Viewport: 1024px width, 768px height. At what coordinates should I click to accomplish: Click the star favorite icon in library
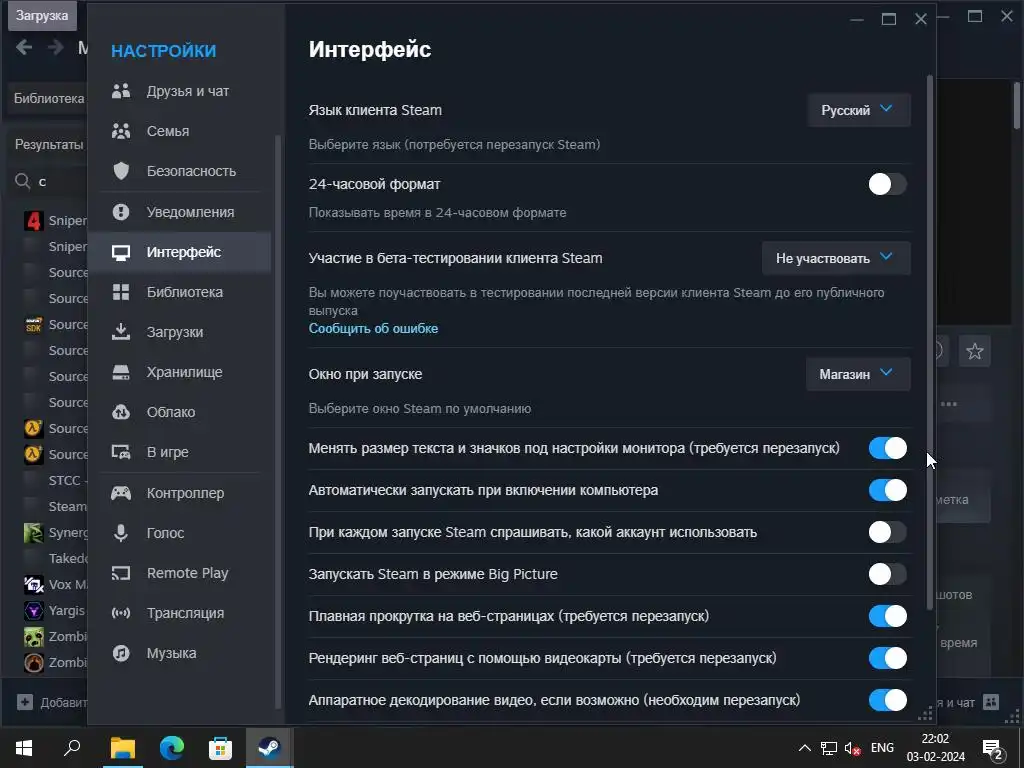(x=974, y=351)
